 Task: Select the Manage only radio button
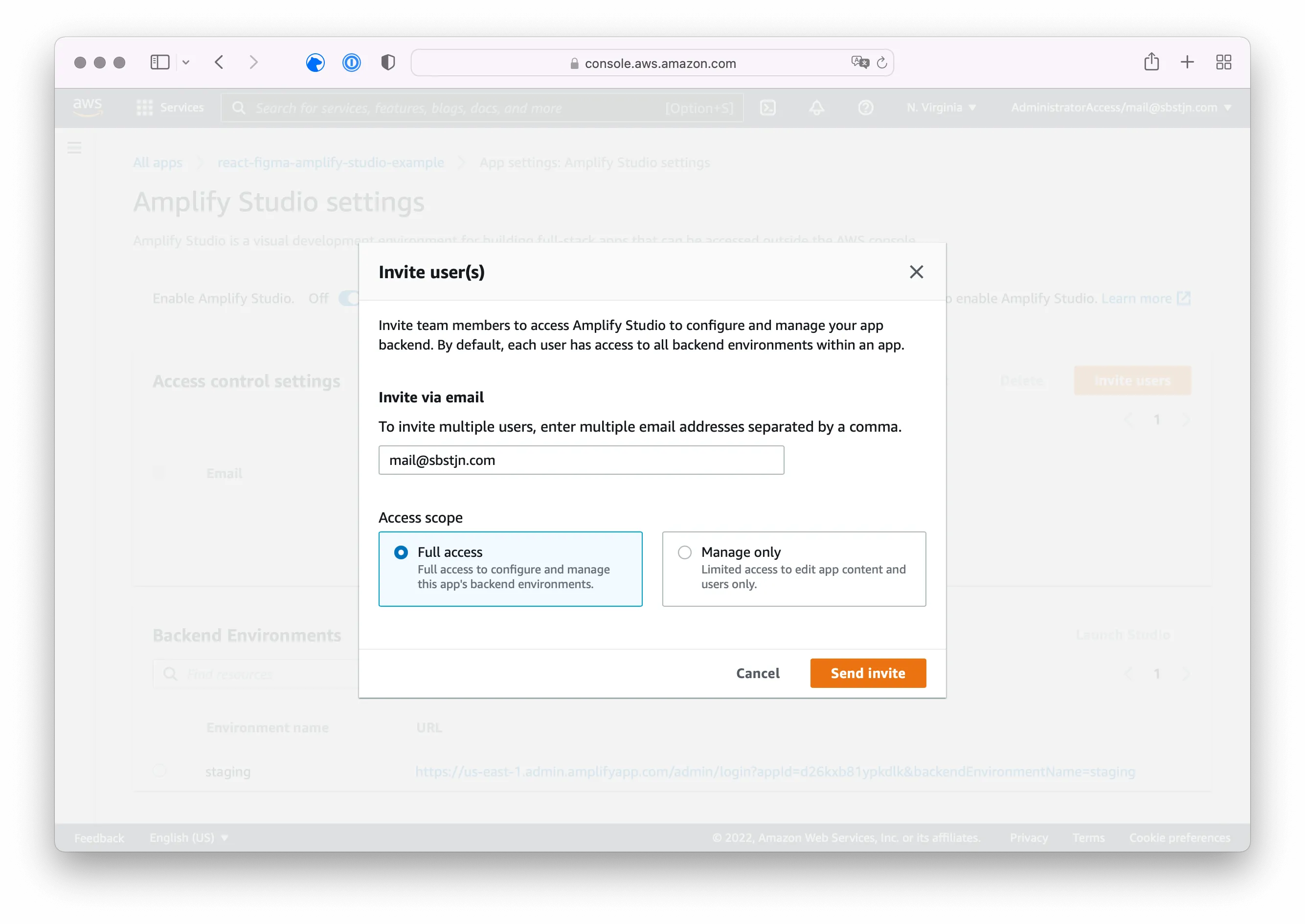(684, 552)
